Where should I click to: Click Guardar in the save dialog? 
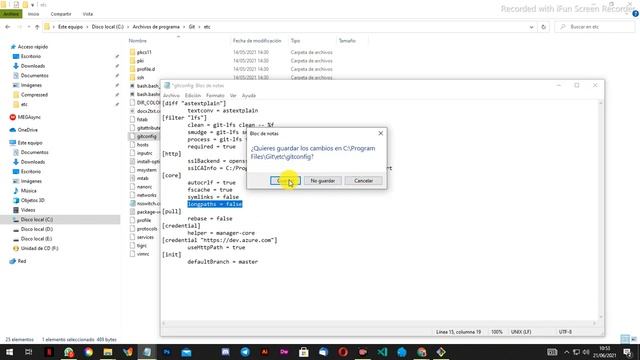click(x=285, y=180)
